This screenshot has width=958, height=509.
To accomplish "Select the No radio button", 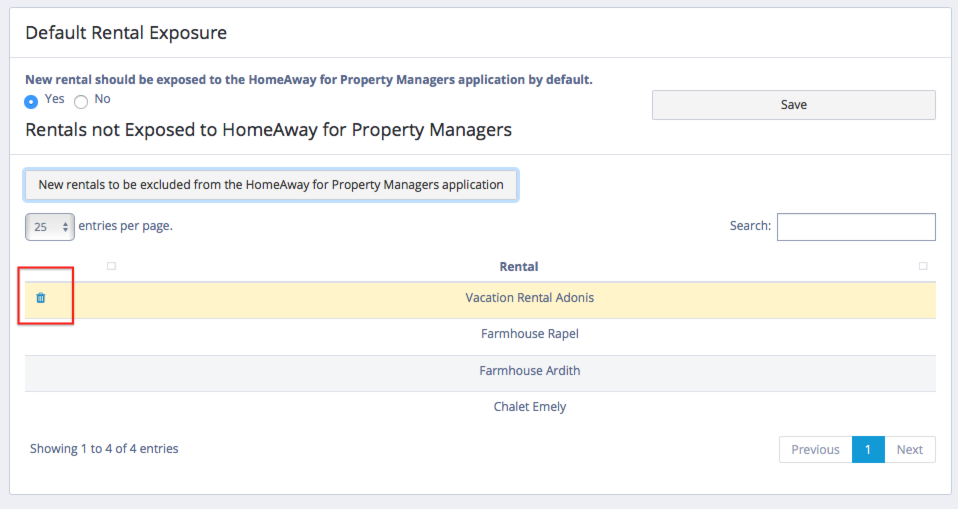I will click(81, 101).
